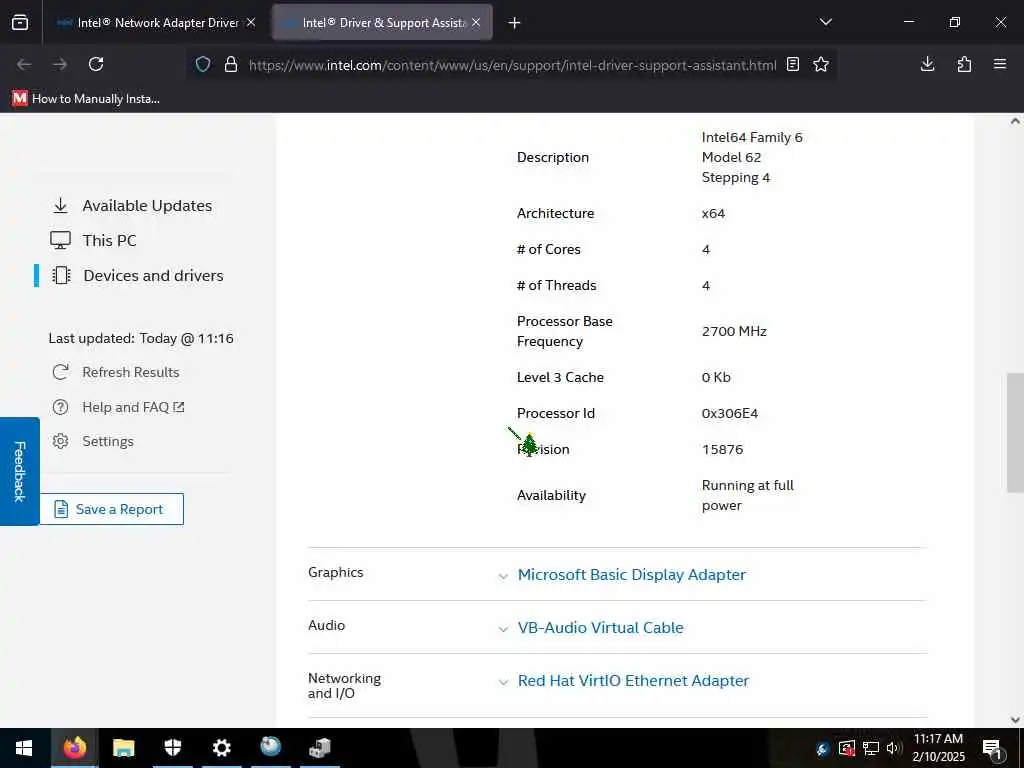The width and height of the screenshot is (1024, 768).
Task: Reload the page with browser refresh icon
Action: point(96,64)
